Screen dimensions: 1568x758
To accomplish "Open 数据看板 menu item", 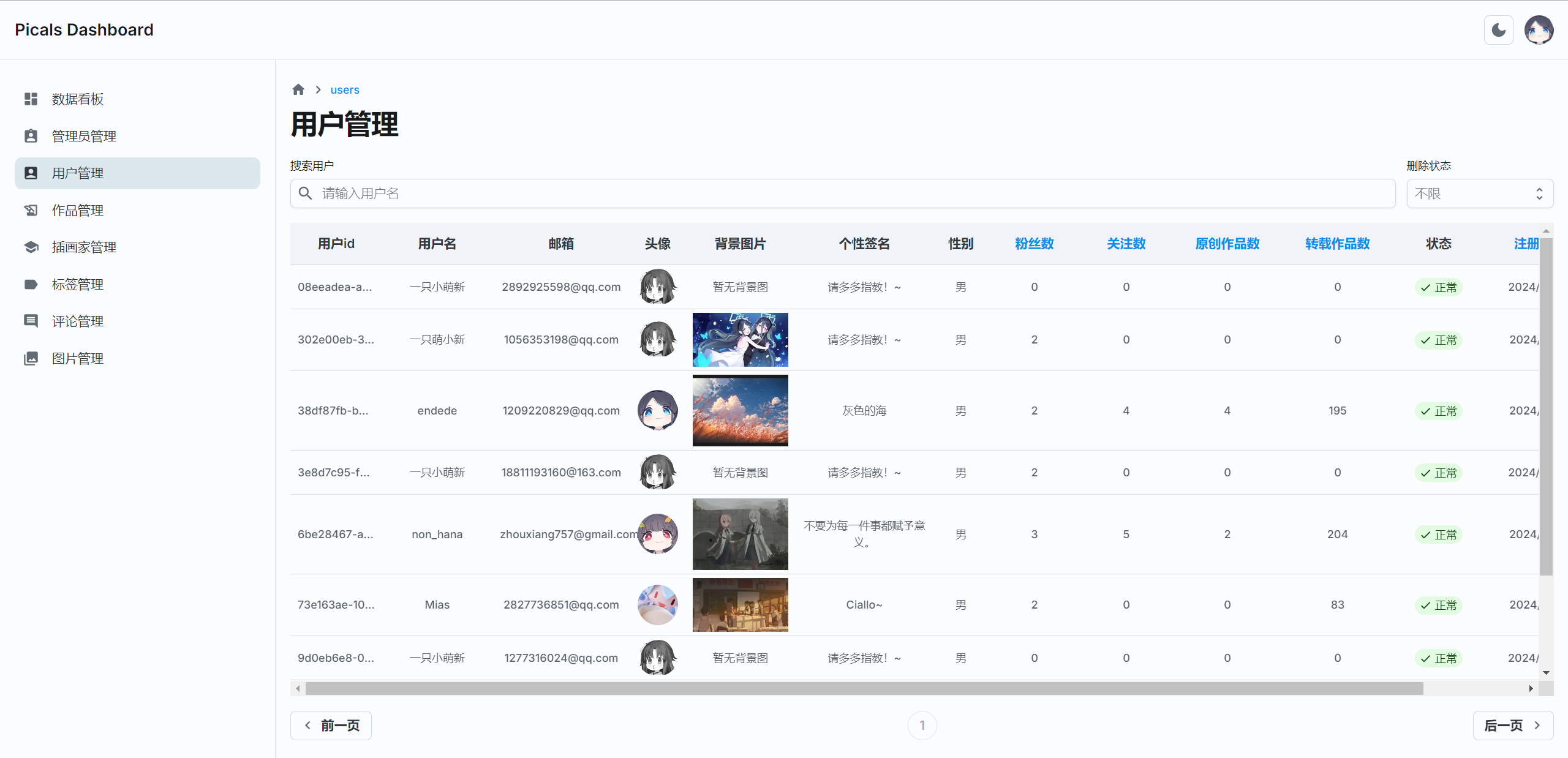I will pos(137,99).
